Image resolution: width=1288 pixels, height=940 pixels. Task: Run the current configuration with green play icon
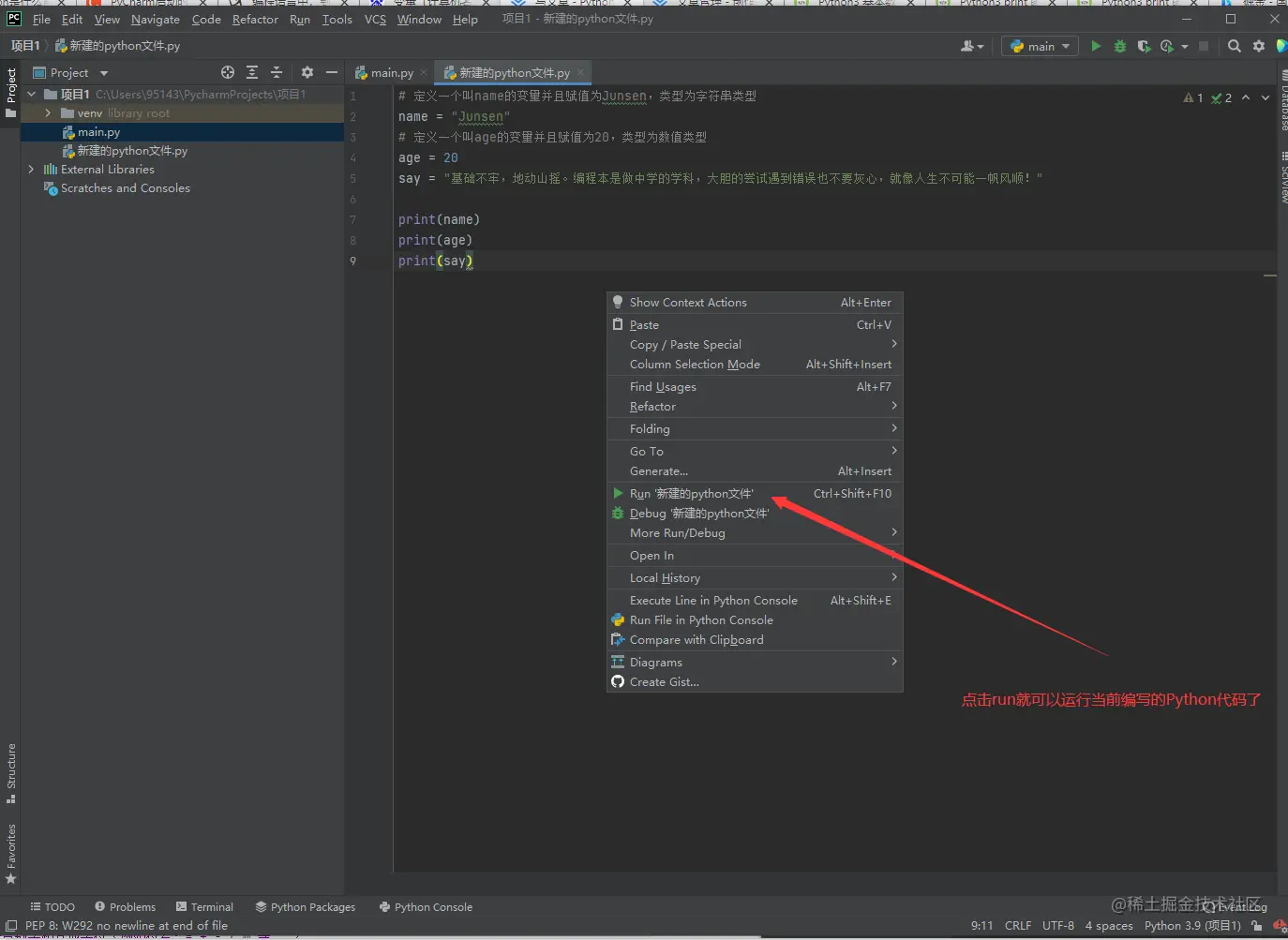[1096, 46]
